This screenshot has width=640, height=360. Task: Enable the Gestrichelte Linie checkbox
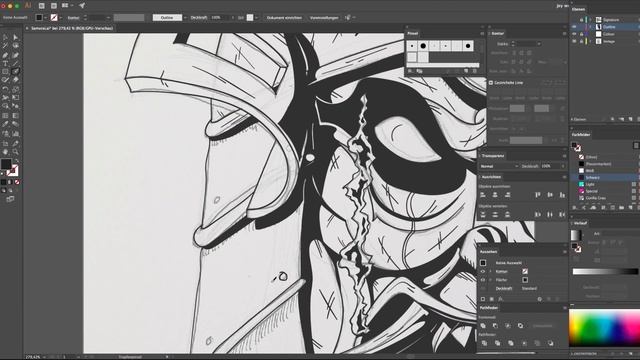[491, 82]
